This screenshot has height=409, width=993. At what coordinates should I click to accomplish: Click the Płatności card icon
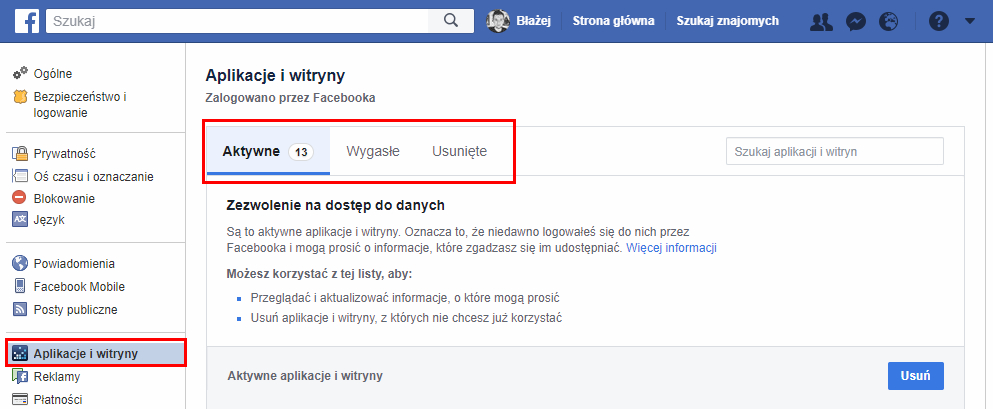[20, 400]
